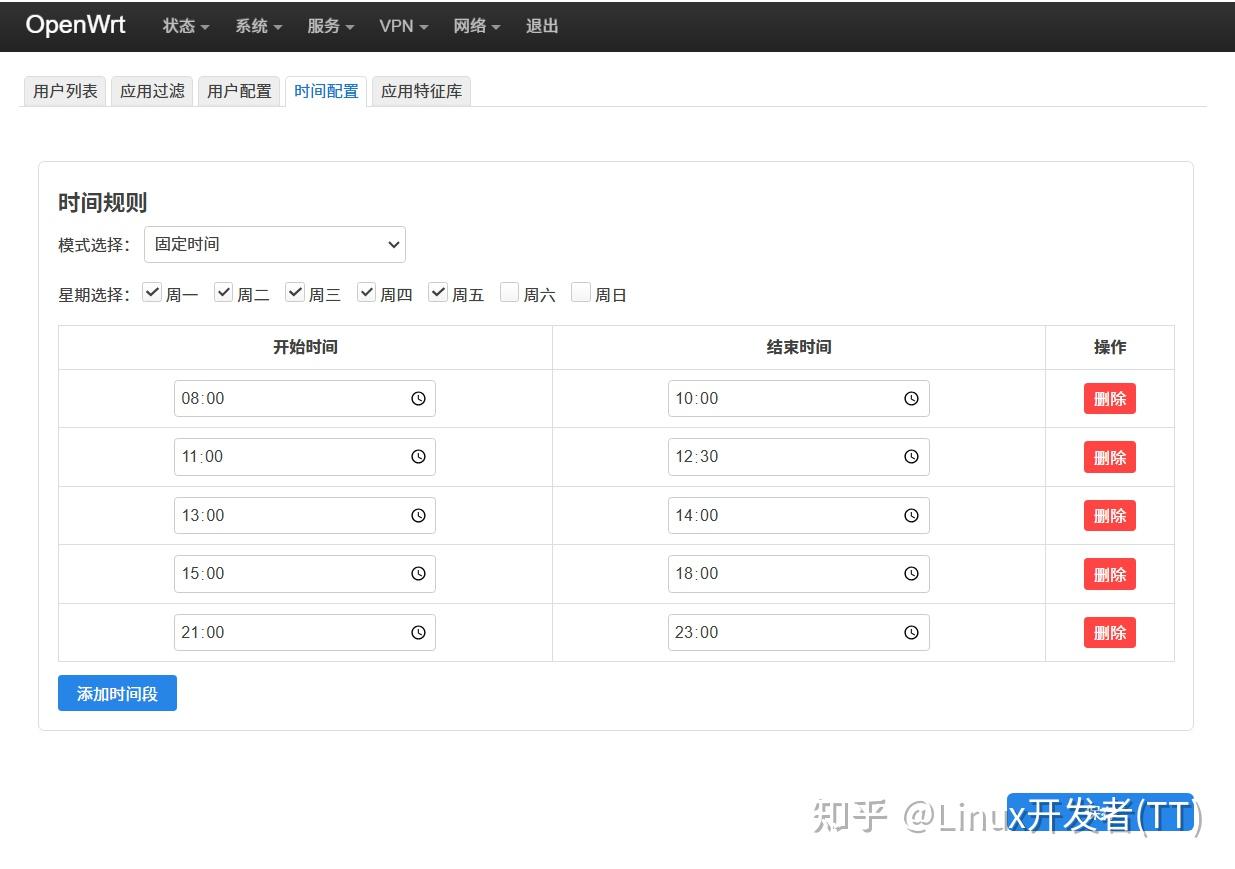Click the OpenWrt logo link
This screenshot has height=869, width=1235.
76,25
